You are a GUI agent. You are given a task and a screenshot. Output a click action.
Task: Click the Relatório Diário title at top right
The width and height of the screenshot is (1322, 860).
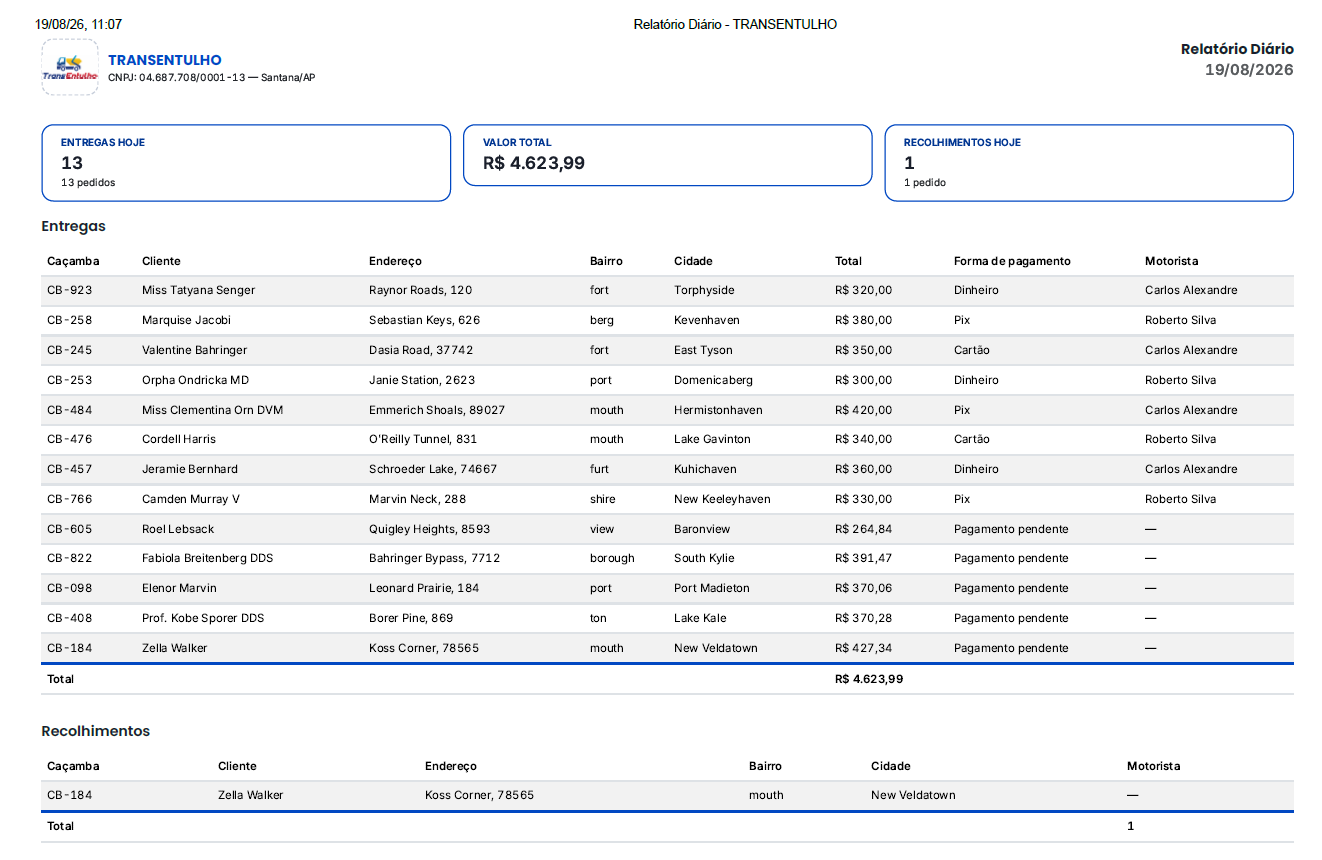tap(1237, 49)
